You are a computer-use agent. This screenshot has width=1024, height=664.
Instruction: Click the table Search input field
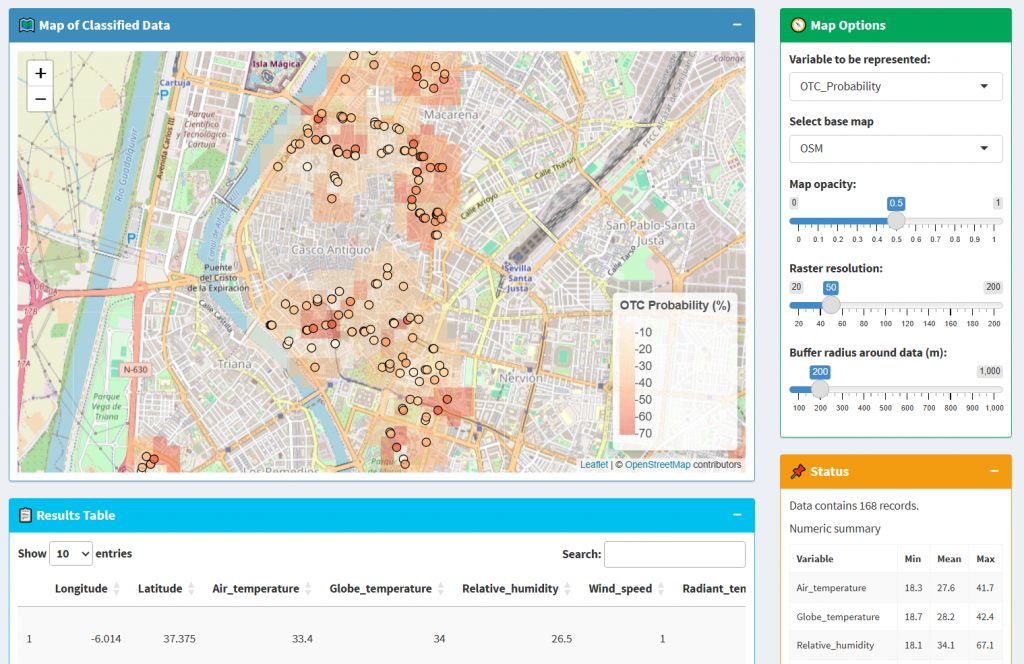[x=674, y=554]
